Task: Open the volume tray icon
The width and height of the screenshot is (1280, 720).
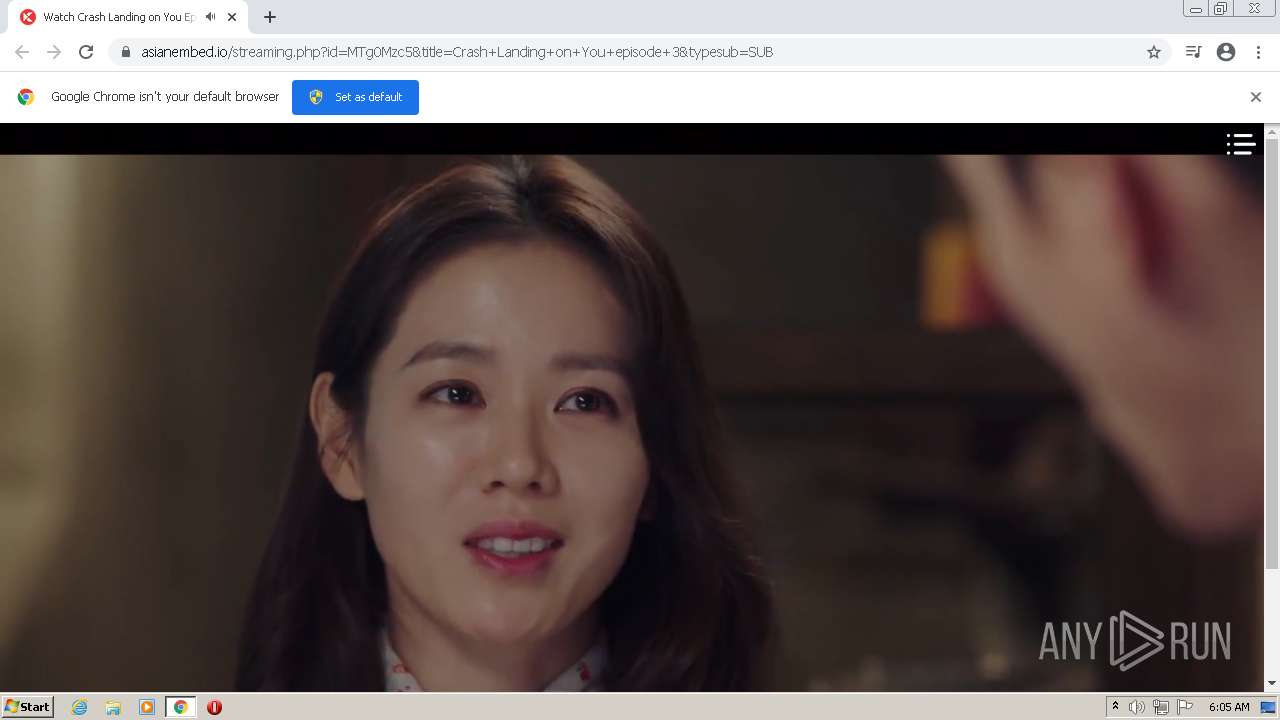Action: (1137, 707)
